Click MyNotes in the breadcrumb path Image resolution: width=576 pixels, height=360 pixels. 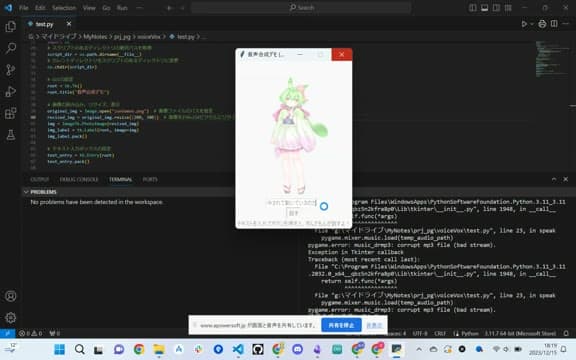pos(95,37)
